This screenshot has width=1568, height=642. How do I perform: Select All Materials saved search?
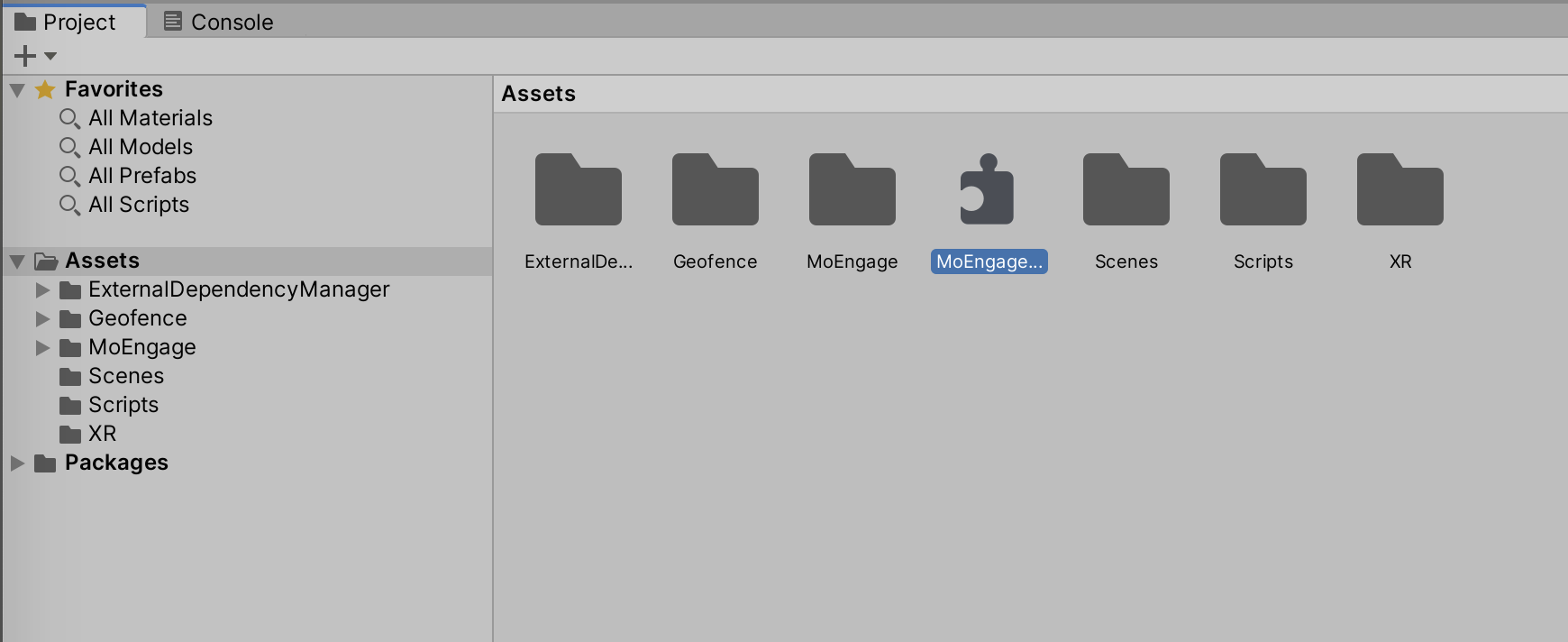150,118
